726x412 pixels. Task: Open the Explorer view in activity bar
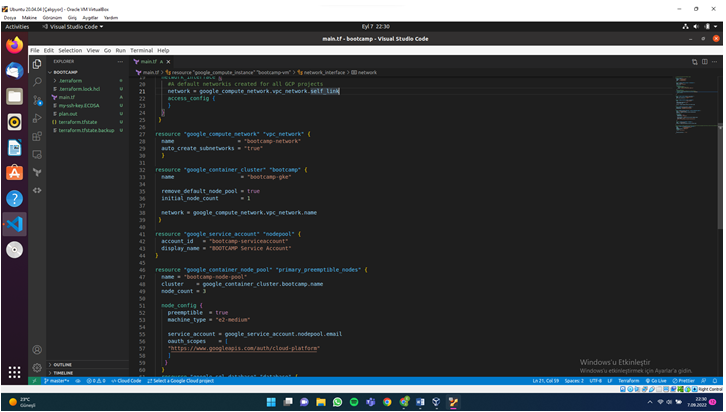click(37, 64)
